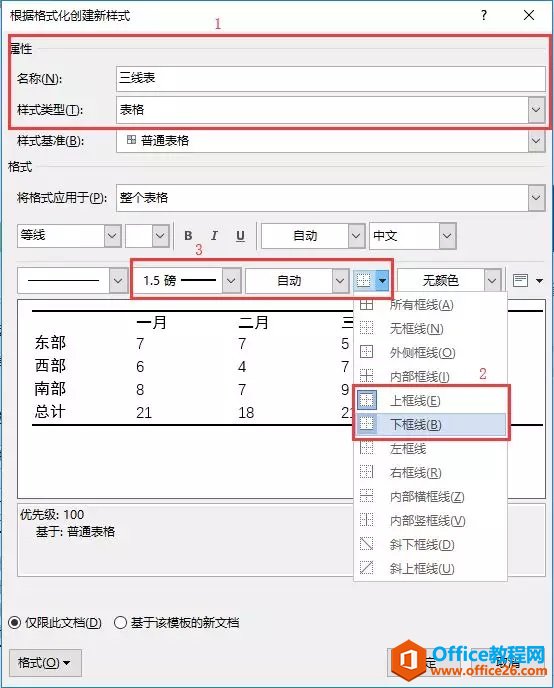Click inside vertical border icon in menu
The image size is (554, 688).
tap(366, 520)
